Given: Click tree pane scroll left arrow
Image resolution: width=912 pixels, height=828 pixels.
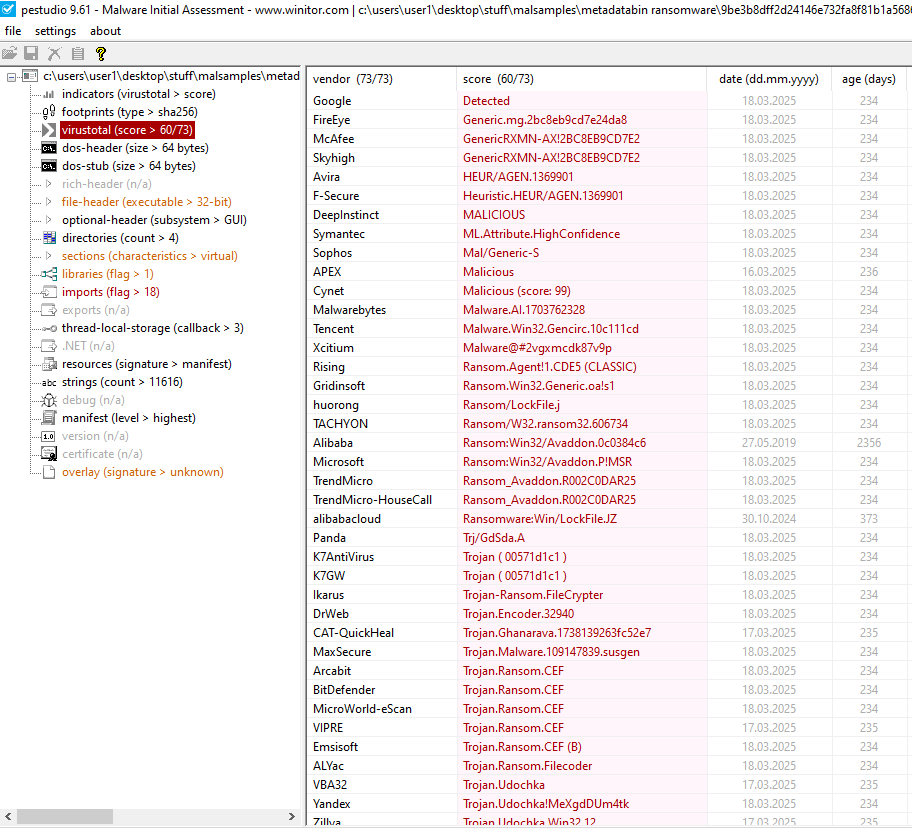Looking at the screenshot, I should [8, 816].
